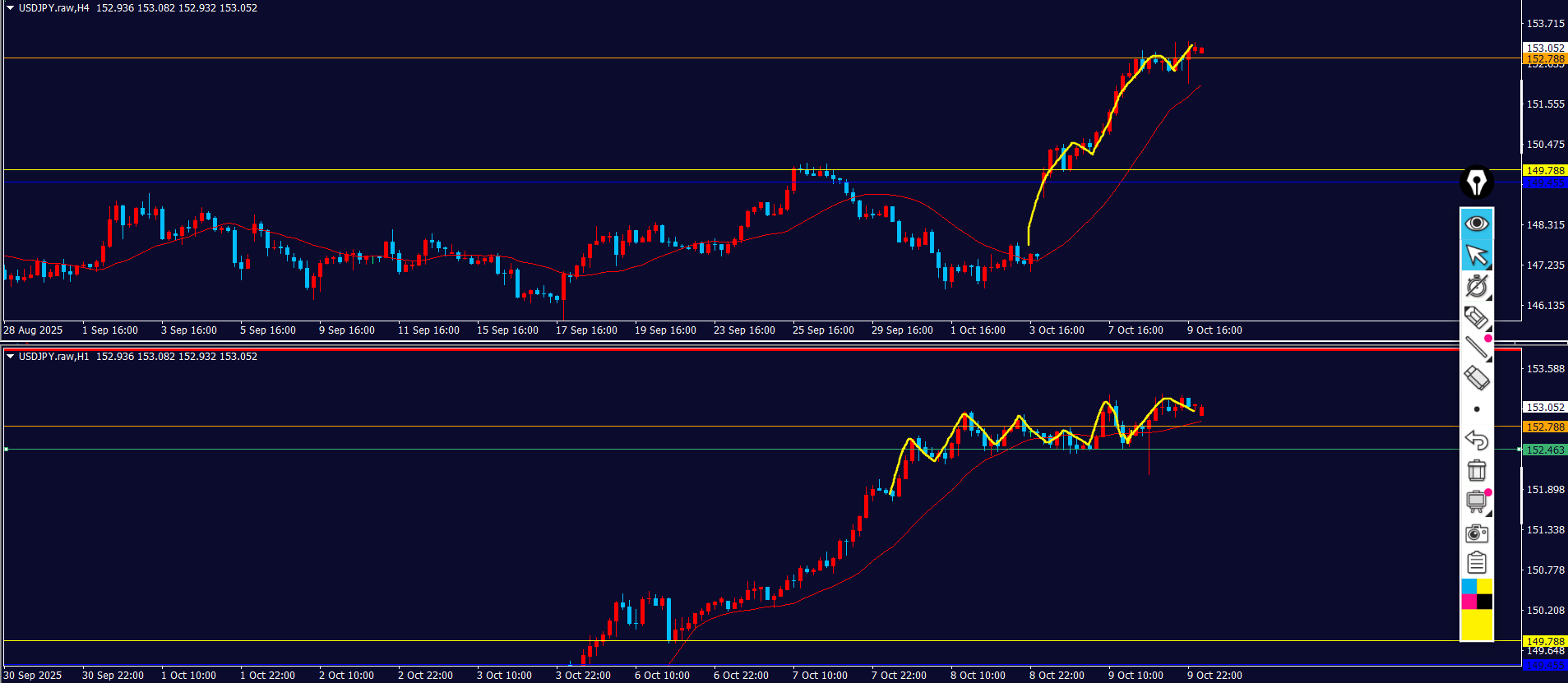Click the brush size dot
The width and height of the screenshot is (1568, 683).
(x=1477, y=408)
